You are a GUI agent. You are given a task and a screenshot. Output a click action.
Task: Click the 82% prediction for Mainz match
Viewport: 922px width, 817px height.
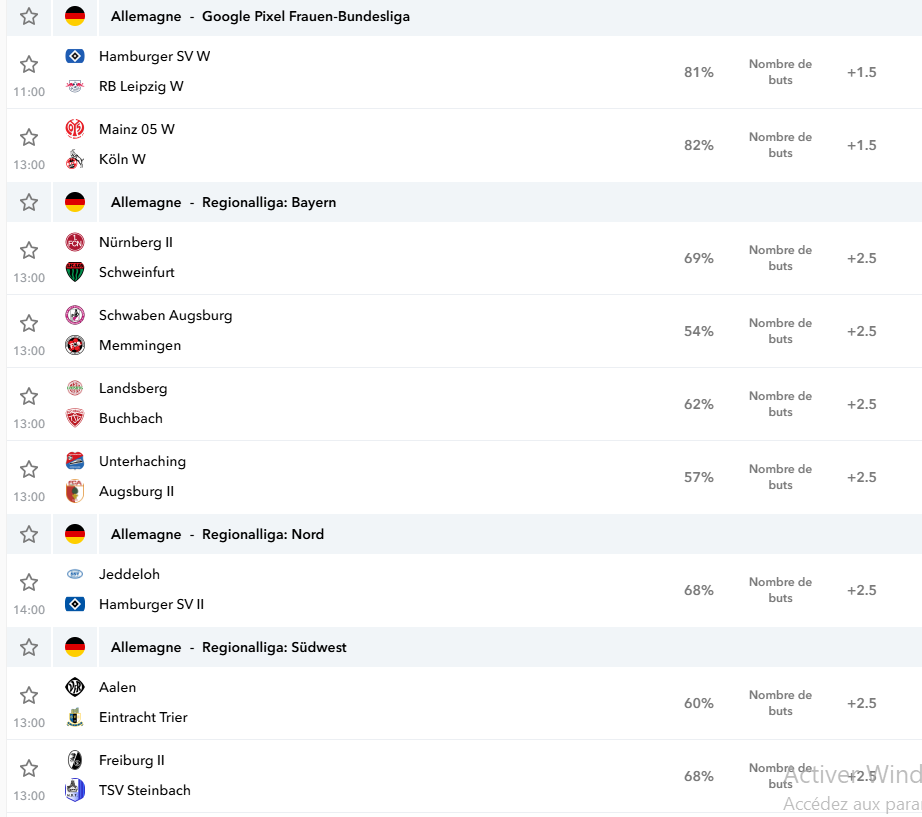click(x=699, y=145)
